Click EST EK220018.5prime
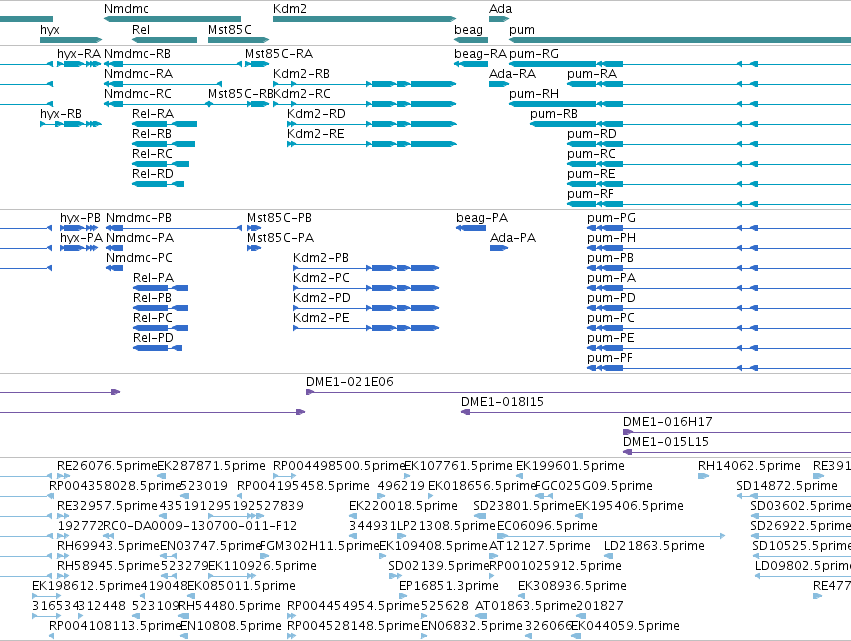The width and height of the screenshot is (851, 641). 353,516
